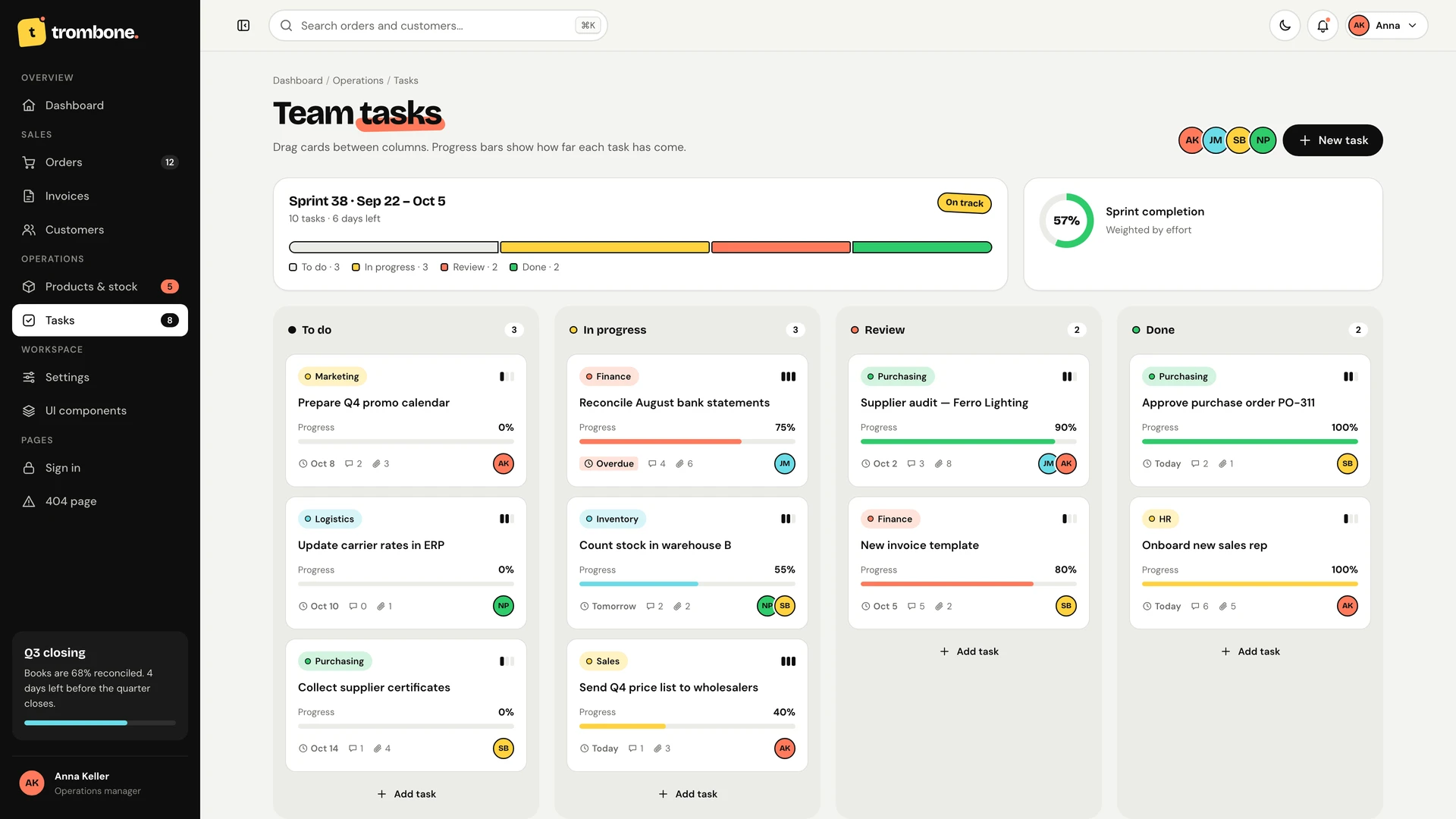Click the Operations breadcrumb link
Screen dimensions: 1456x819
click(358, 81)
